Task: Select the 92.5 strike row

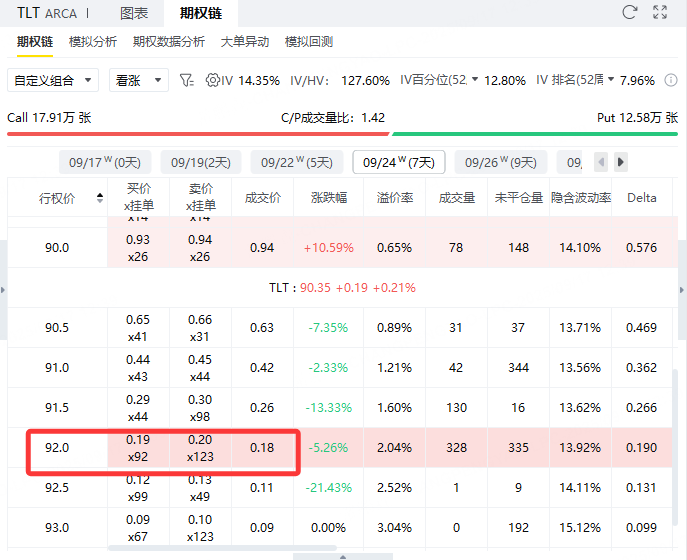Action: click(x=340, y=488)
